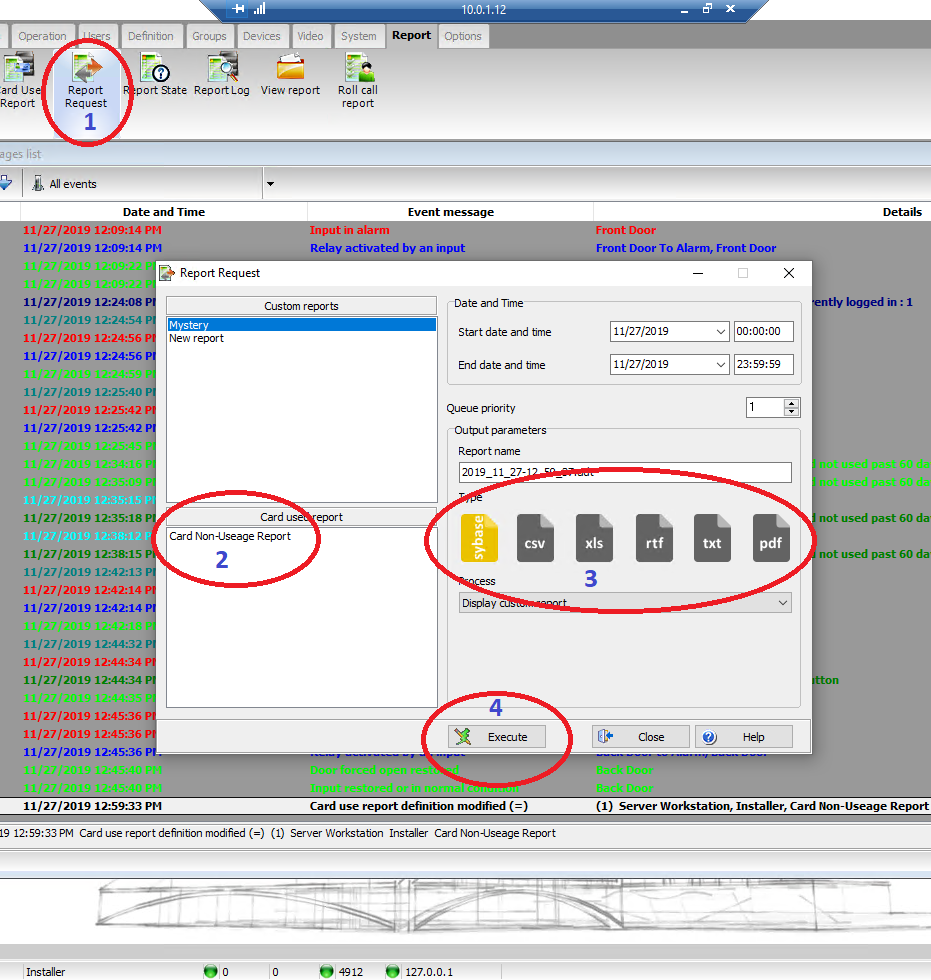Select txt output file type
This screenshot has height=980, width=931.
pyautogui.click(x=712, y=538)
